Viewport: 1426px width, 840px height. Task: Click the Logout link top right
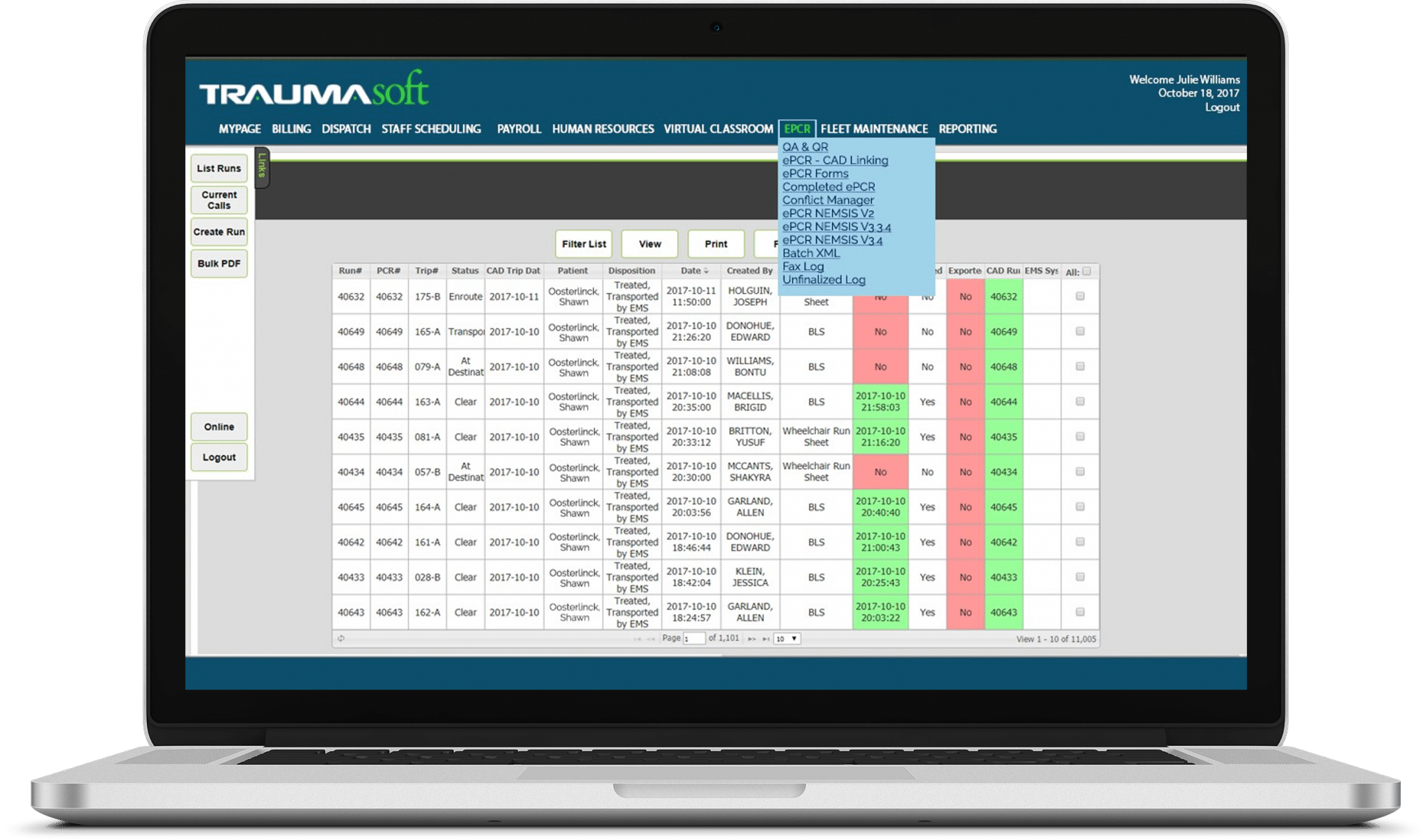[1223, 108]
